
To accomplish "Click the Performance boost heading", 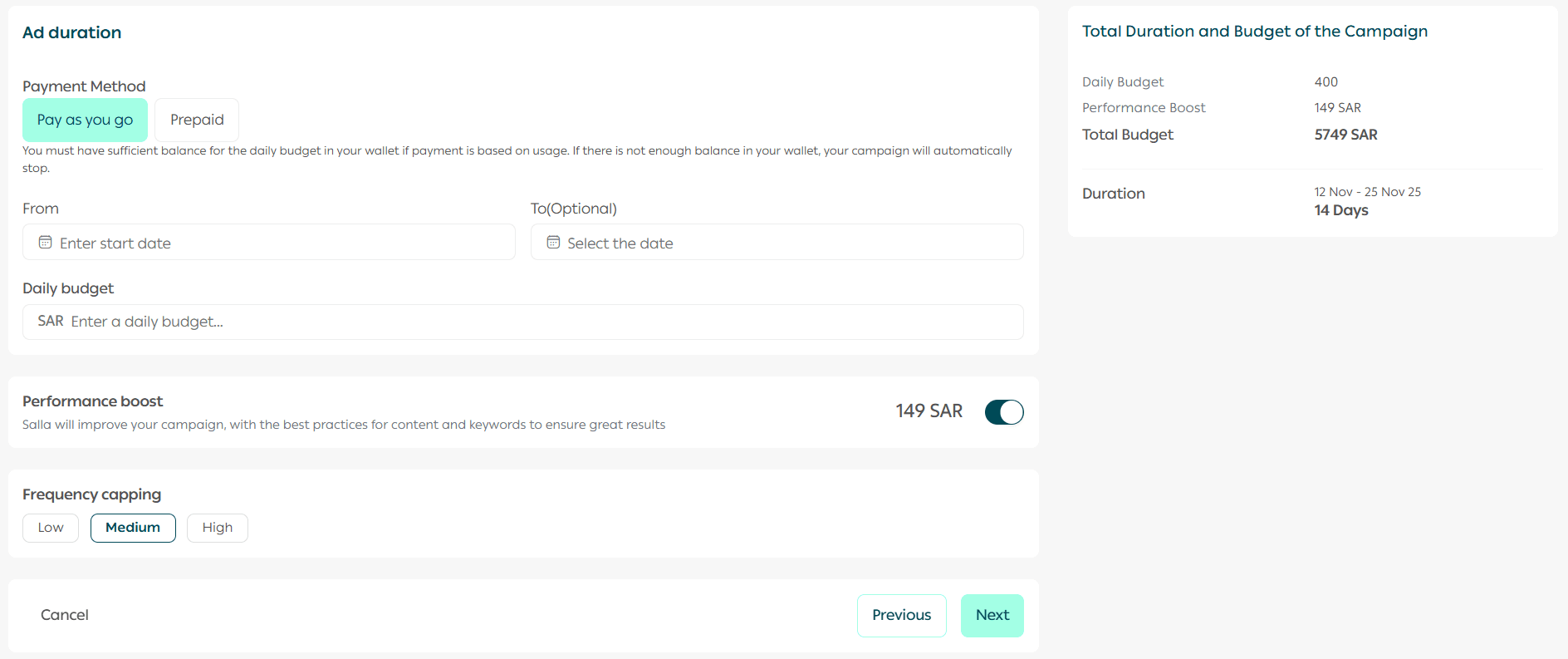I will click(93, 401).
